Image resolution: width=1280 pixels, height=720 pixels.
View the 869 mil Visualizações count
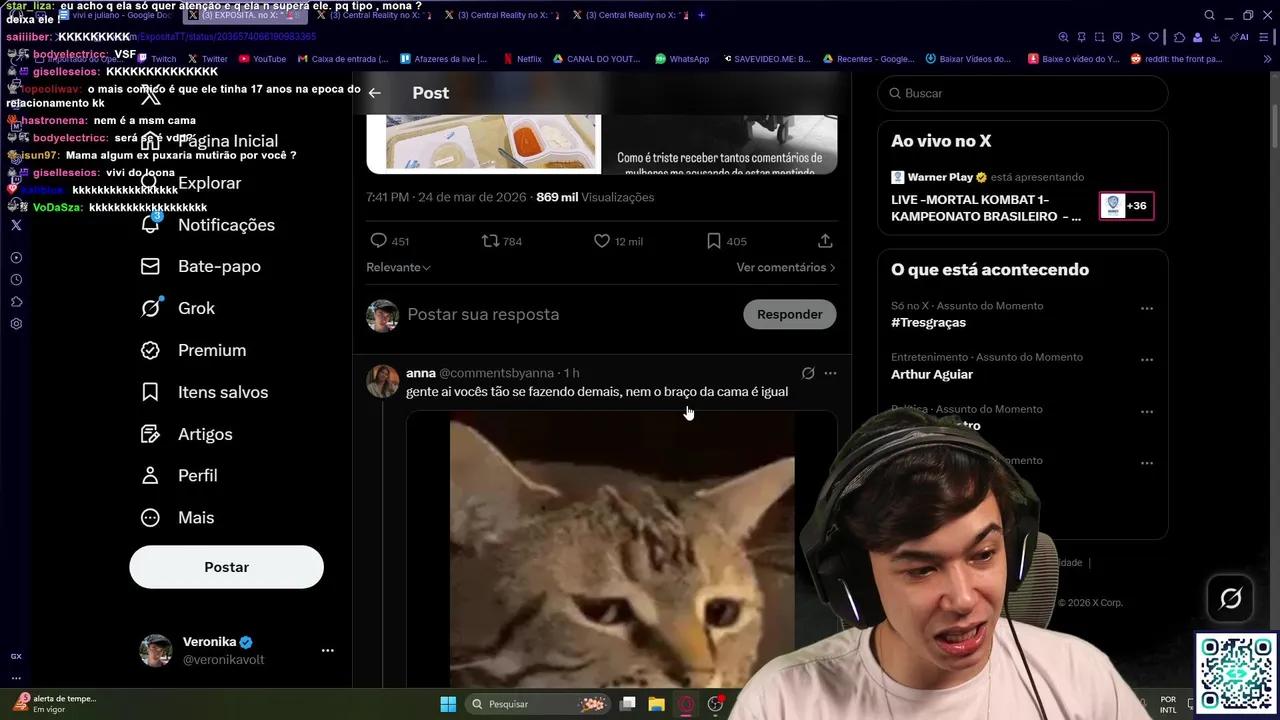click(x=595, y=197)
